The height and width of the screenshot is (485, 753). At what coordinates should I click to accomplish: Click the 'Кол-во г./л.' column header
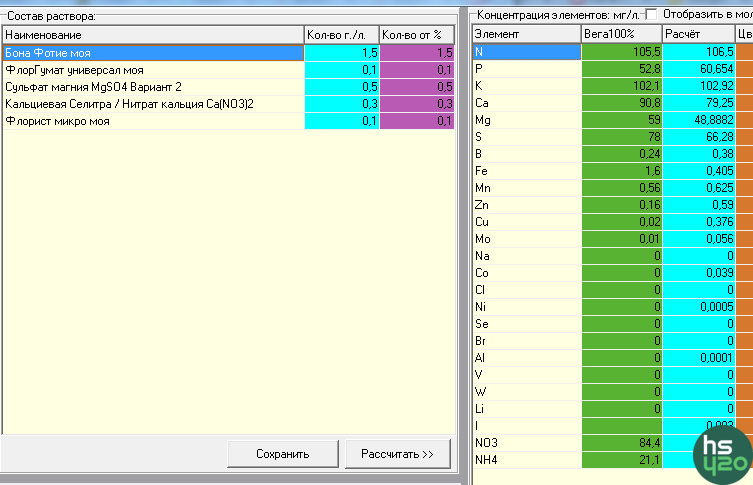point(341,36)
